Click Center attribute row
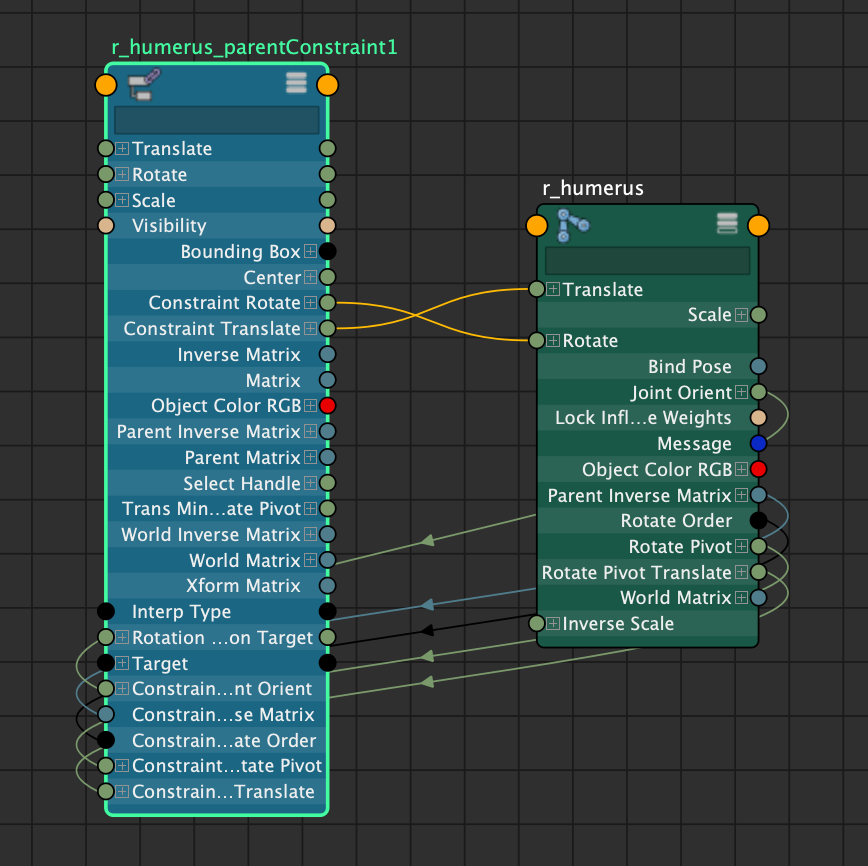 pyautogui.click(x=216, y=277)
